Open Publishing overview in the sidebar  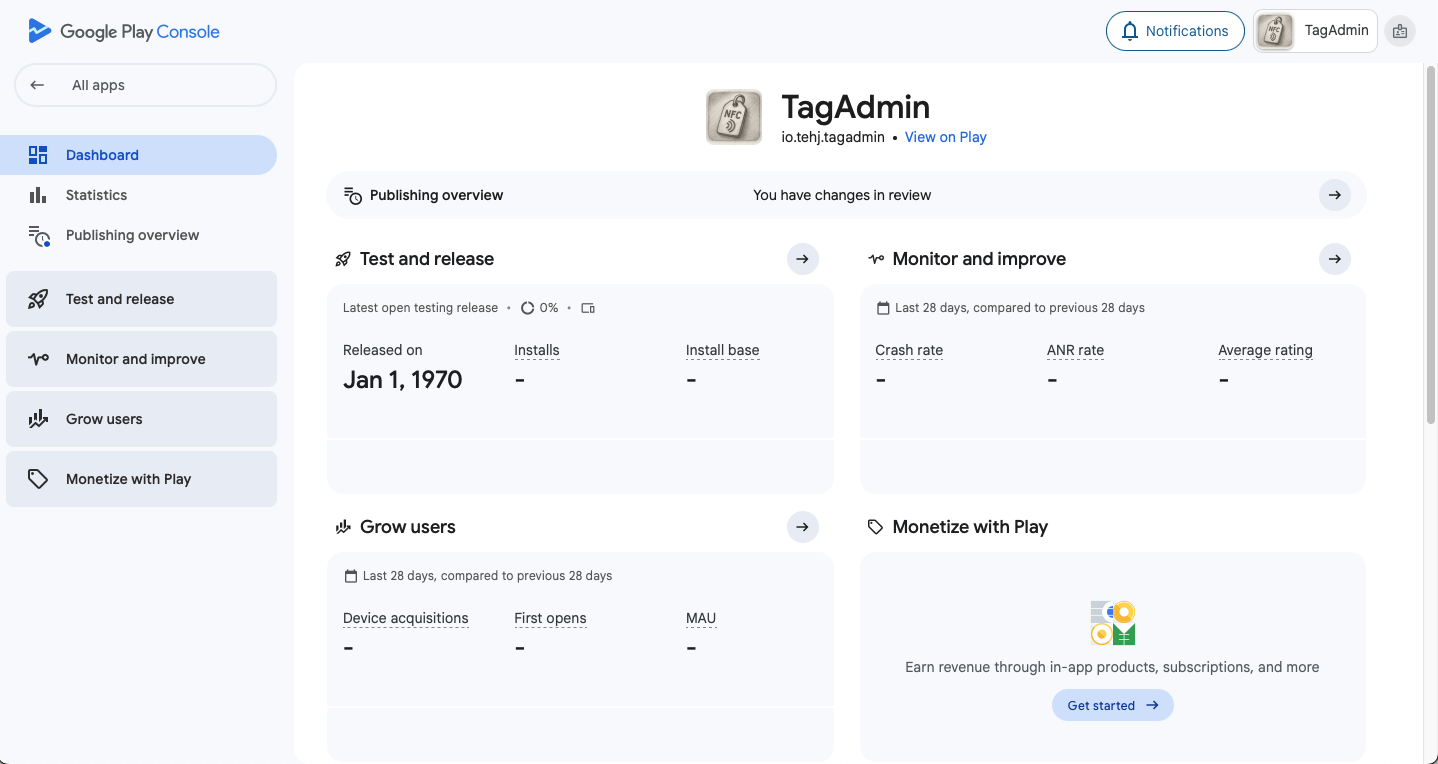pyautogui.click(x=132, y=235)
